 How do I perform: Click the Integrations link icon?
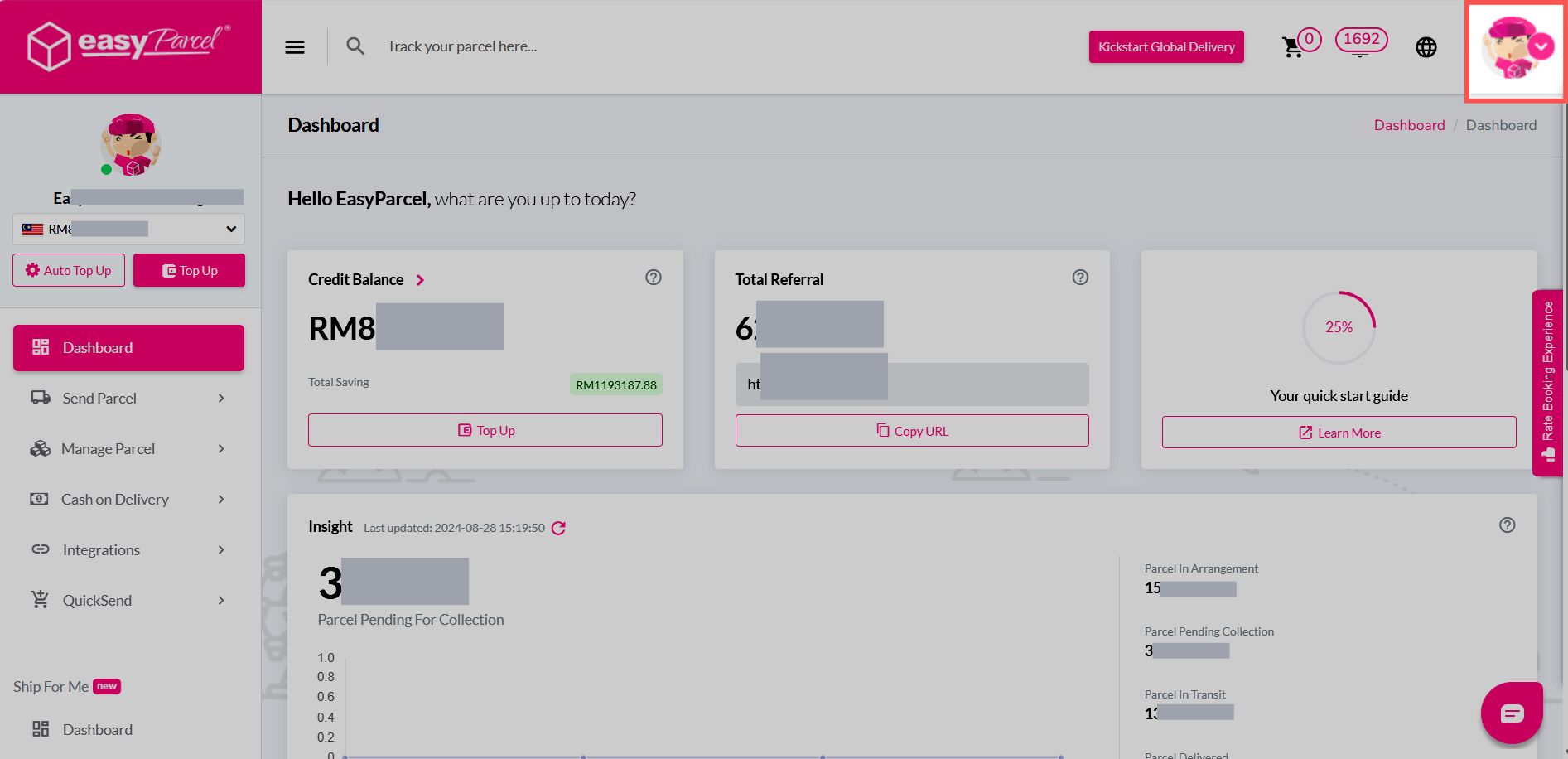coord(41,549)
